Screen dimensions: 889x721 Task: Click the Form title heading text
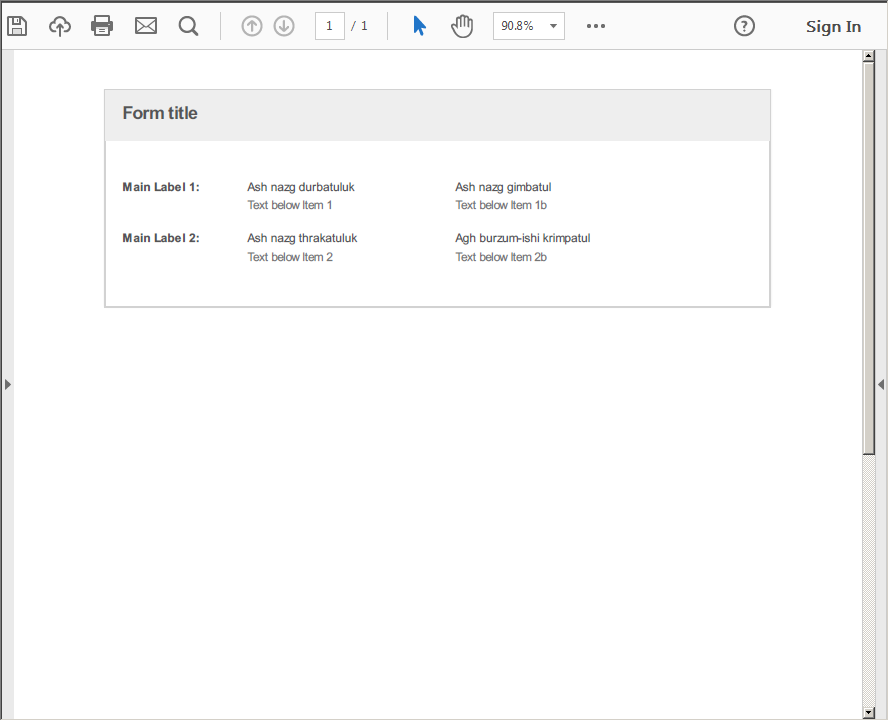(x=160, y=113)
